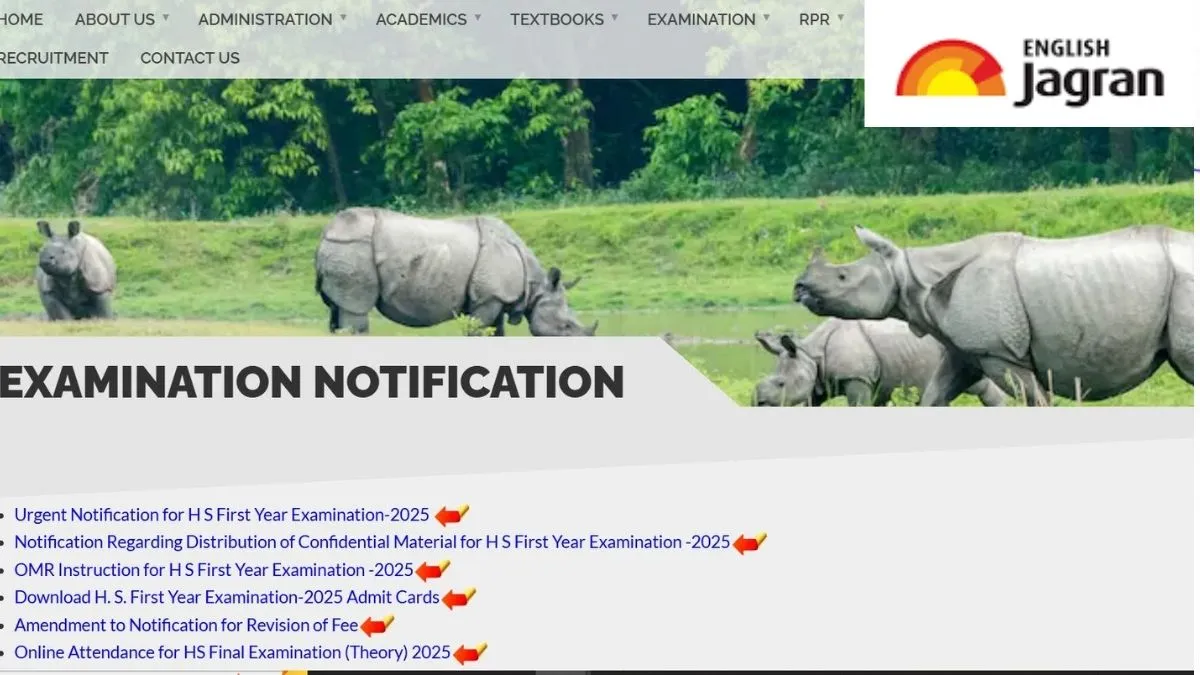Open the RPR menu

[x=820, y=20]
